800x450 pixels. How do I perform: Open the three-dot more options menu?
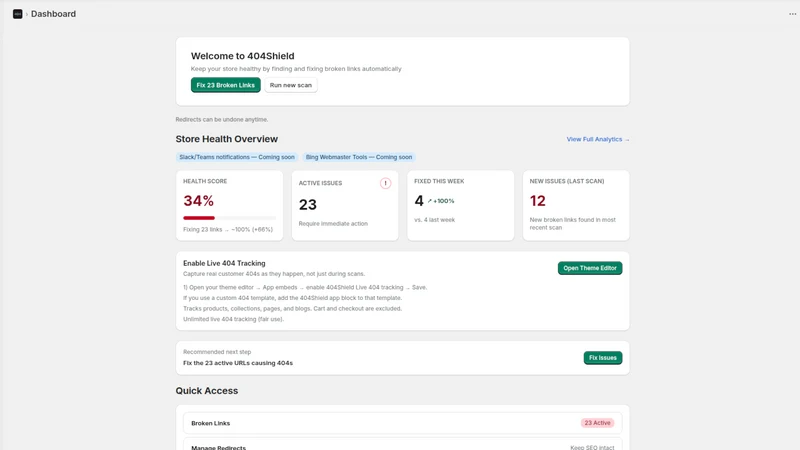point(792,14)
